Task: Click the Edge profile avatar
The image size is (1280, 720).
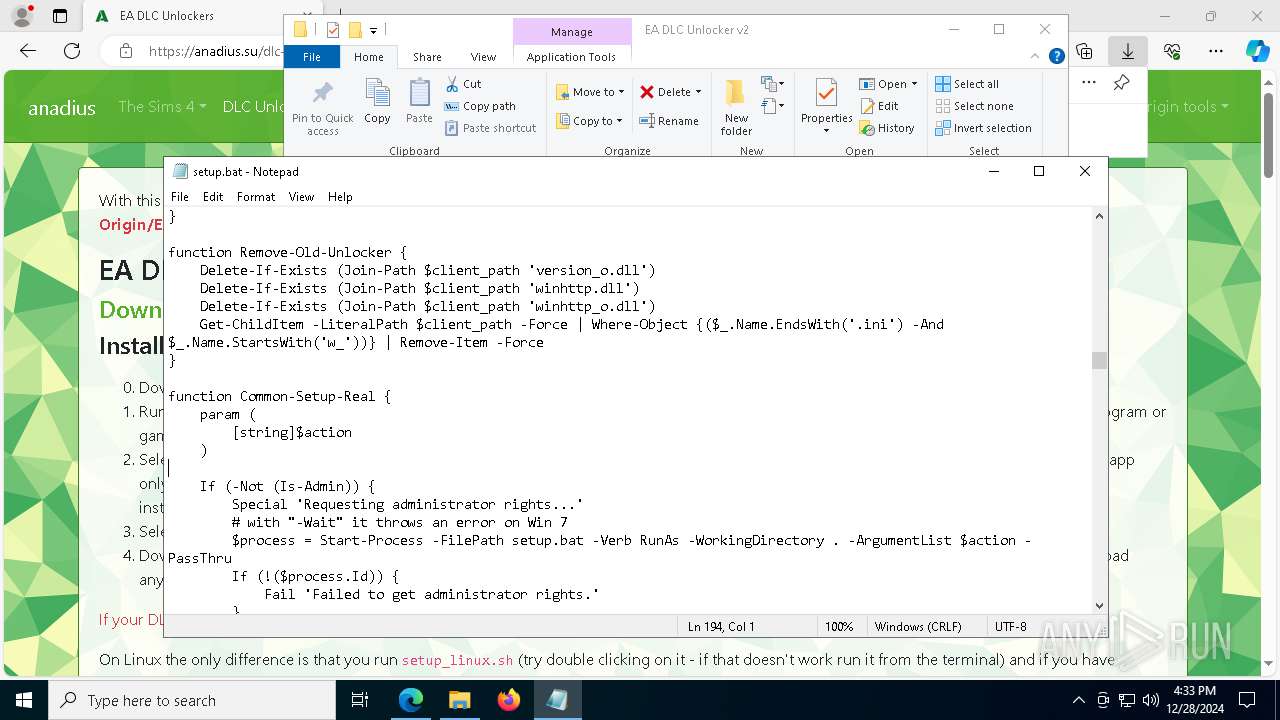Action: [21, 16]
